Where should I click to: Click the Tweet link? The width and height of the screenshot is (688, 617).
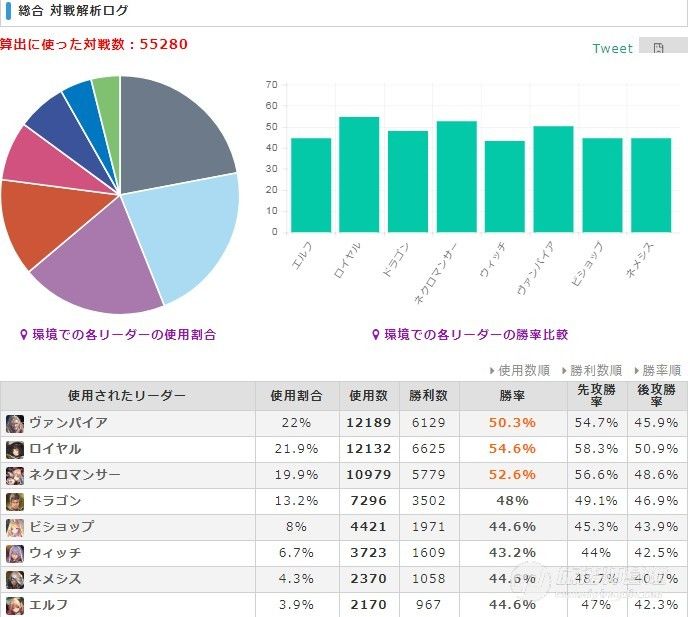pyautogui.click(x=613, y=48)
